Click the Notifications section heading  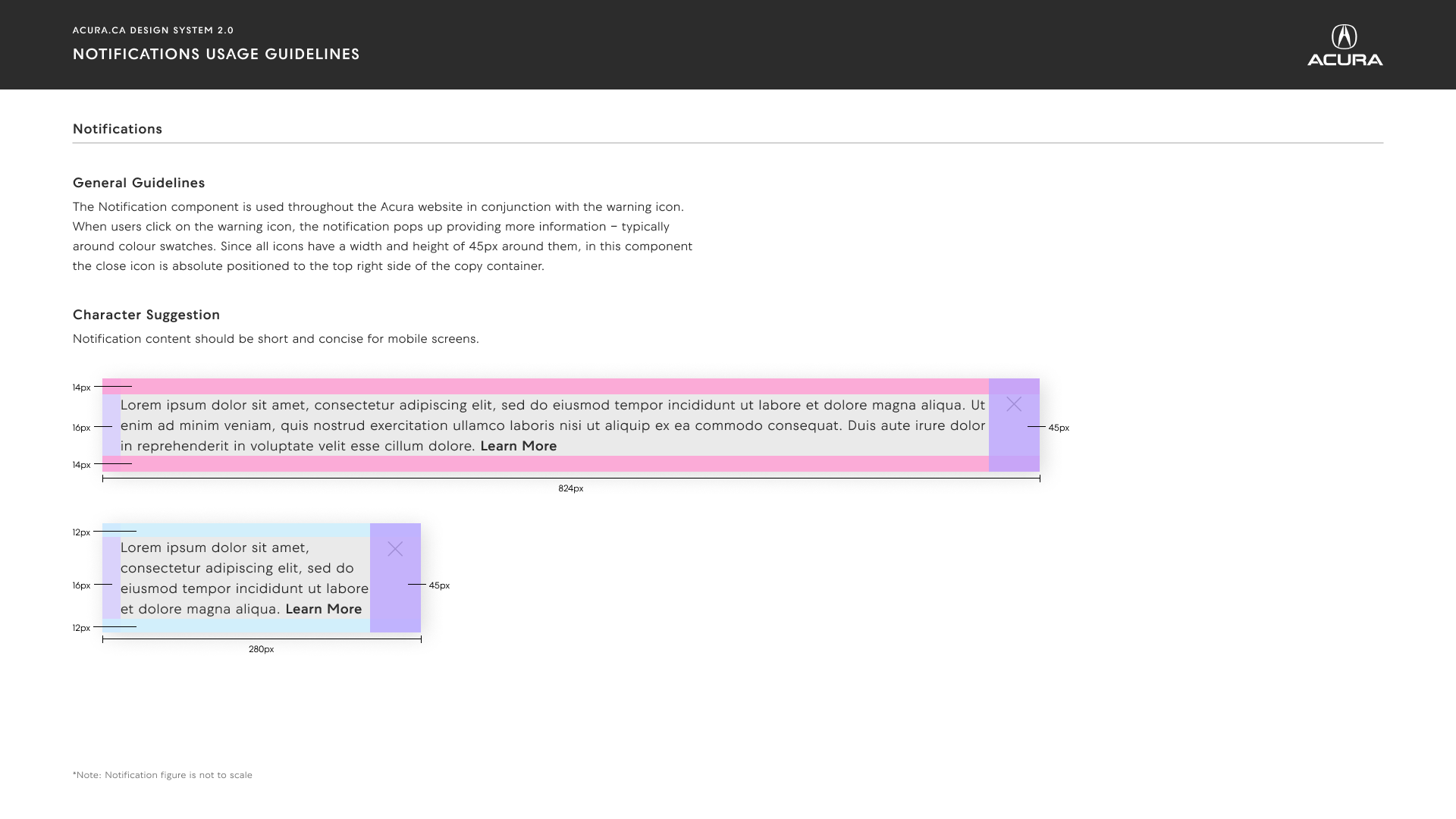pos(118,129)
